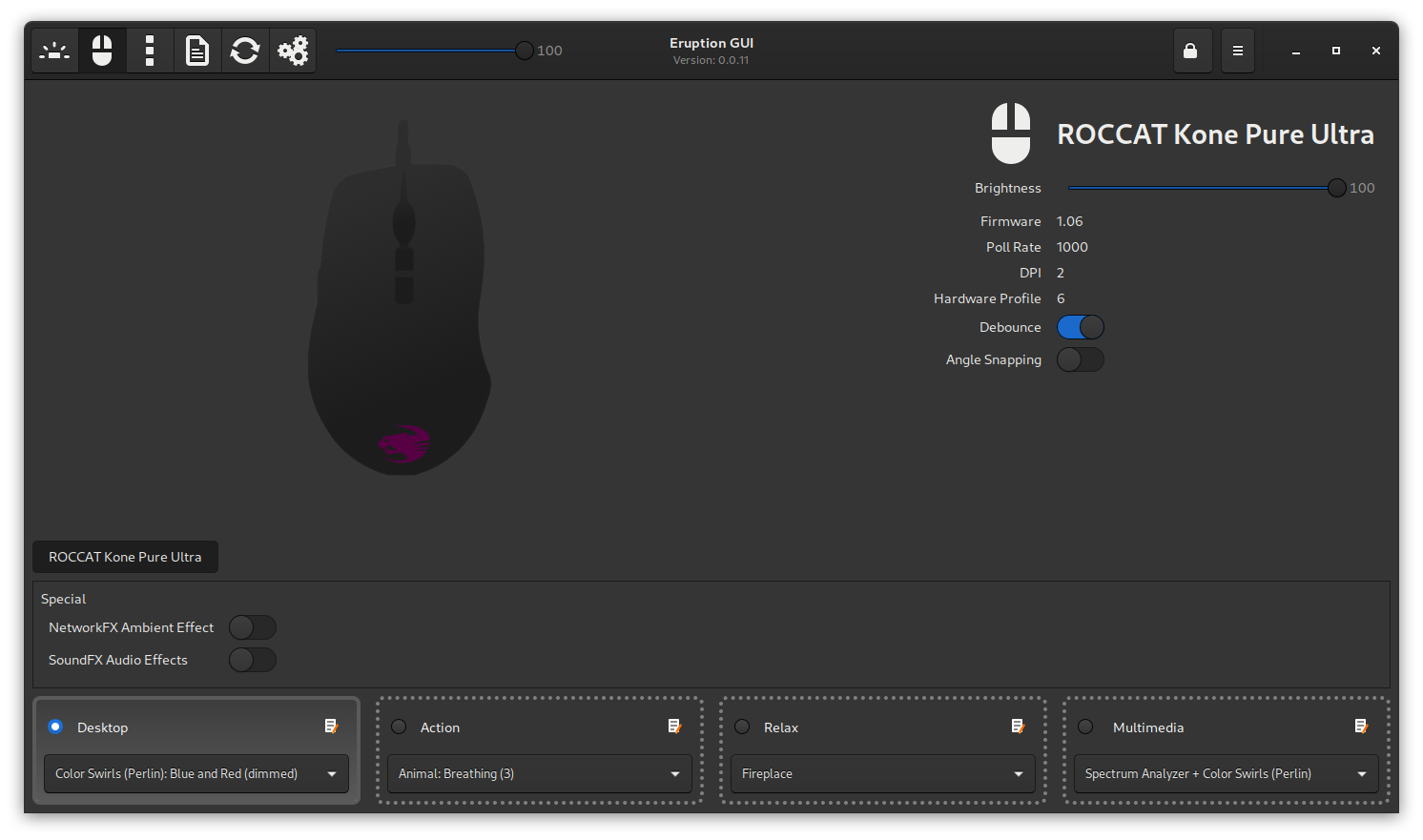The height and width of the screenshot is (840, 1423).
Task: Close the Eruption GUI window
Action: 1376,51
